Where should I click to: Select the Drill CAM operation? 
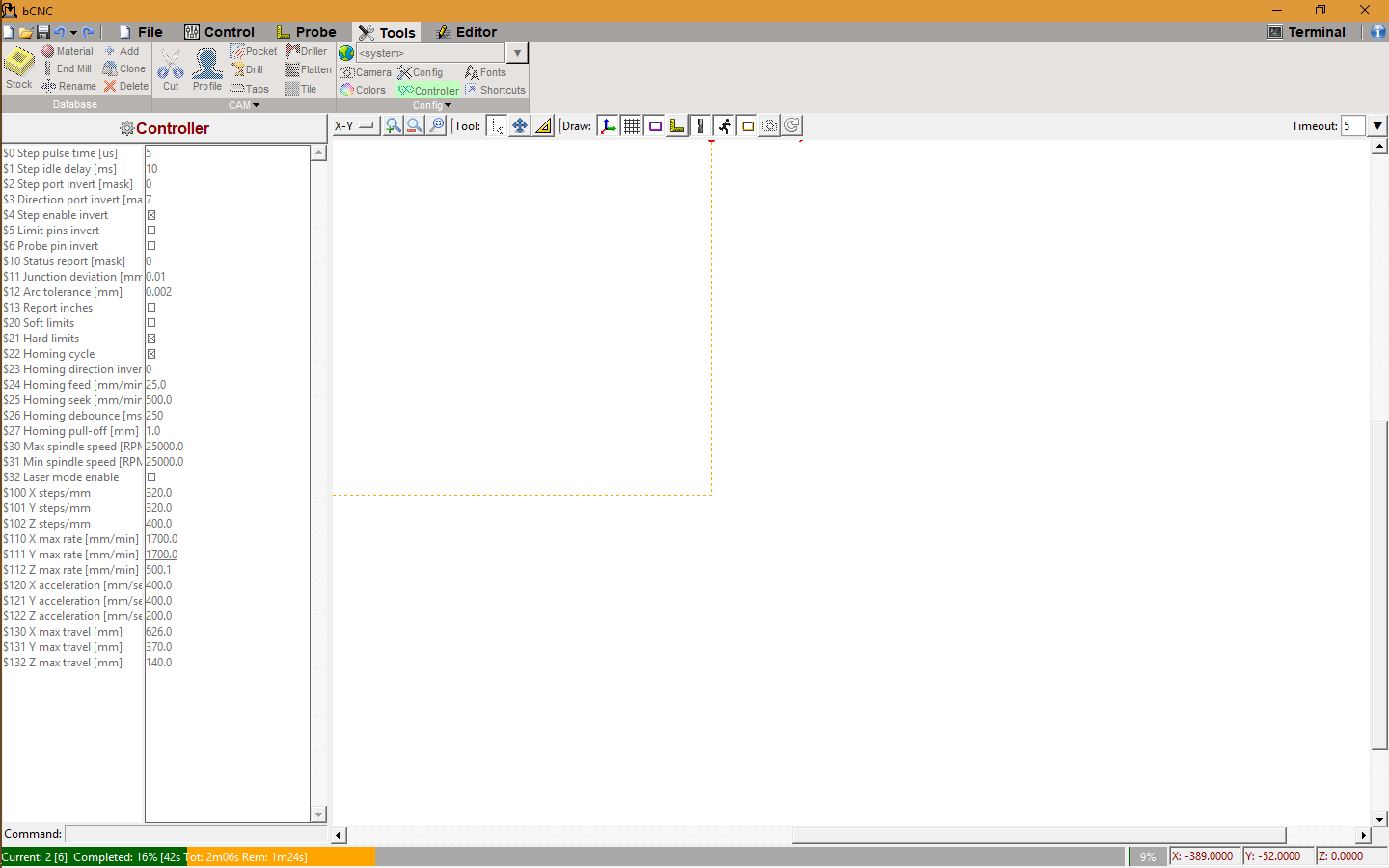coord(248,69)
